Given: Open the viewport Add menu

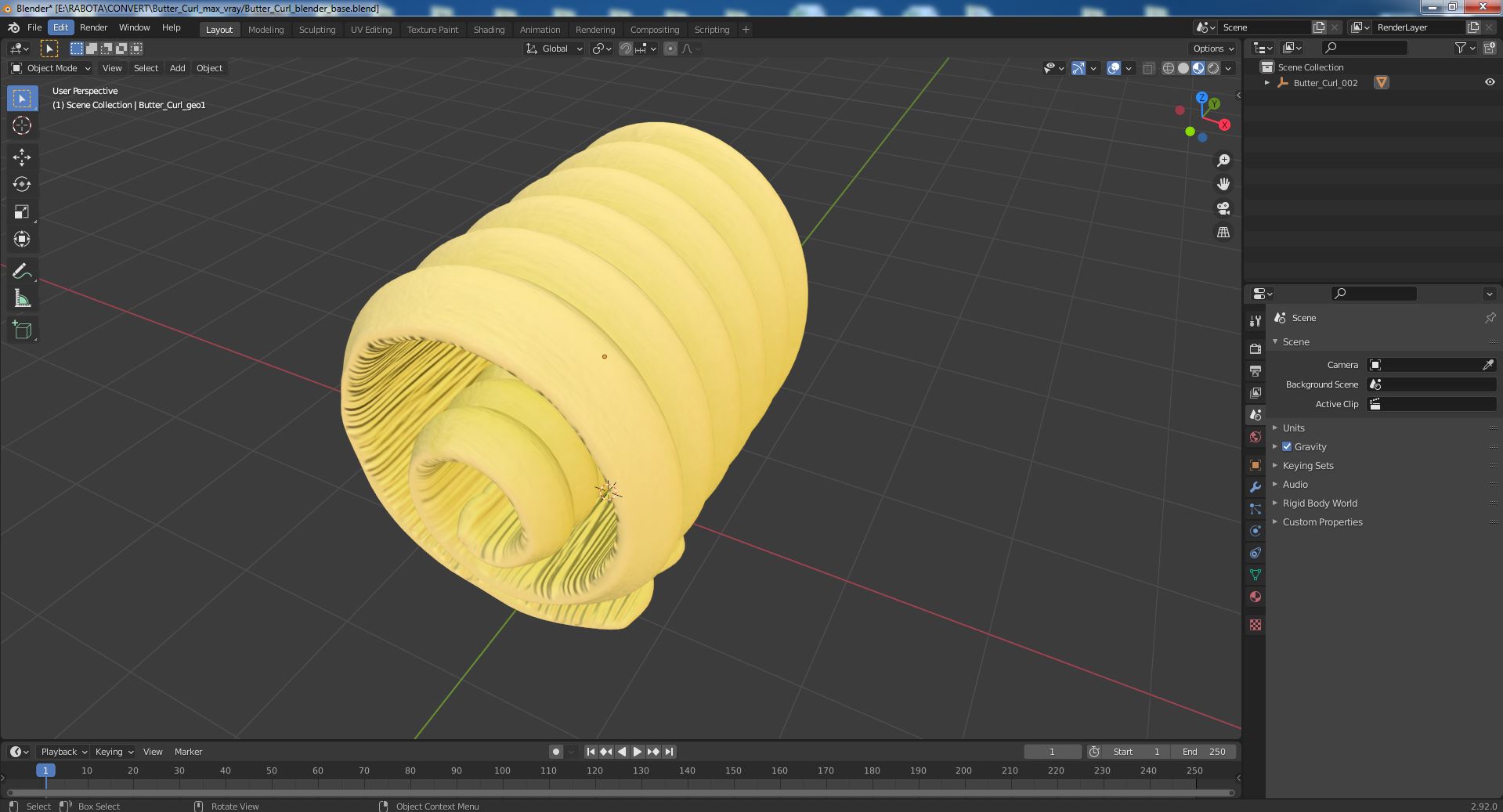Looking at the screenshot, I should tap(178, 68).
